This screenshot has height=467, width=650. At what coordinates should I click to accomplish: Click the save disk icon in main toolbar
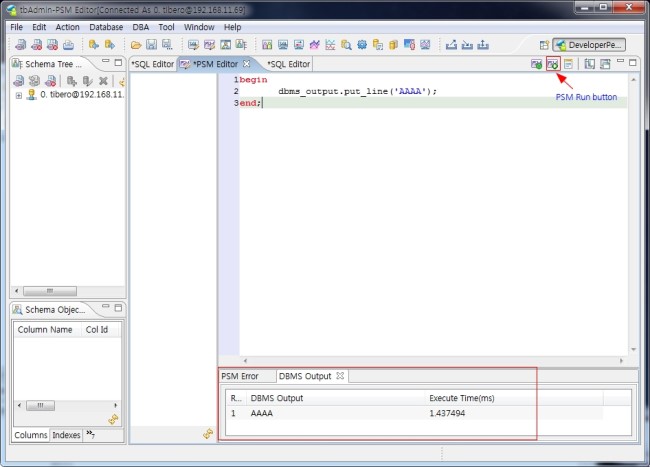[151, 45]
